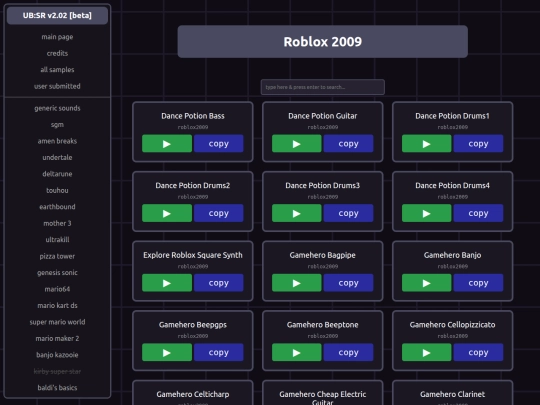Play the Explore Roblox Square Synth sample
Viewport: 540px width, 405px height.
tap(167, 283)
